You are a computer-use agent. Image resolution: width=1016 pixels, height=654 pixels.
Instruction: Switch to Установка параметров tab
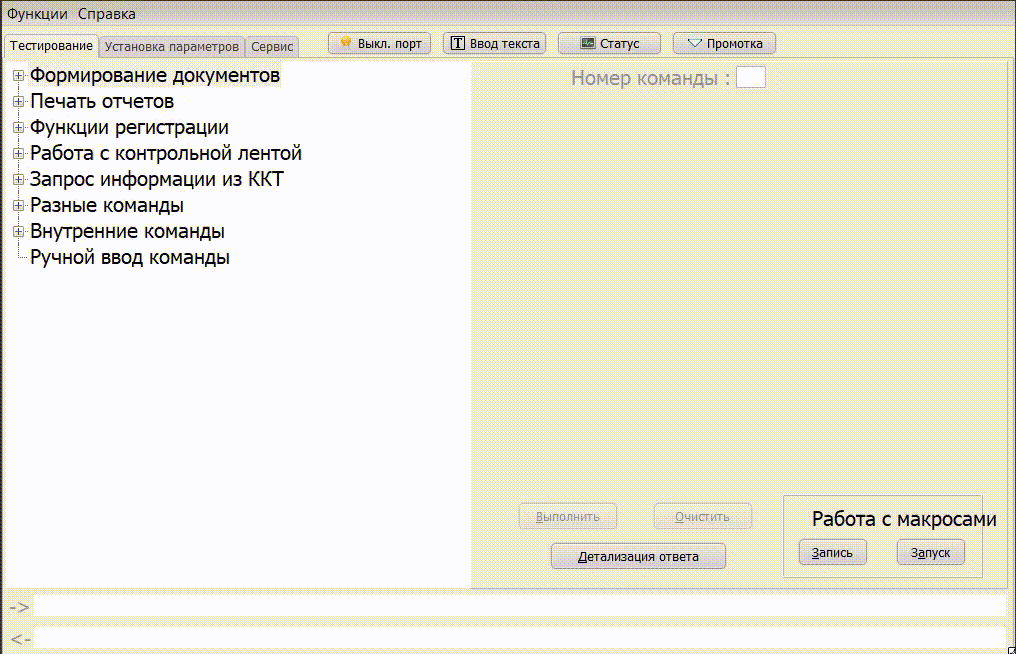coord(172,47)
